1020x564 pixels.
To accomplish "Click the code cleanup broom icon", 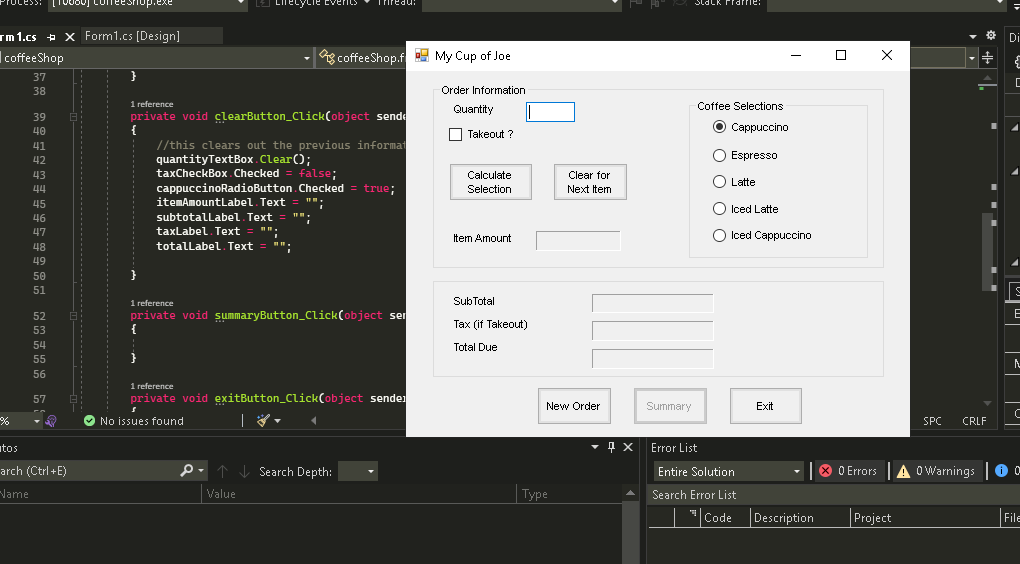I will (263, 420).
